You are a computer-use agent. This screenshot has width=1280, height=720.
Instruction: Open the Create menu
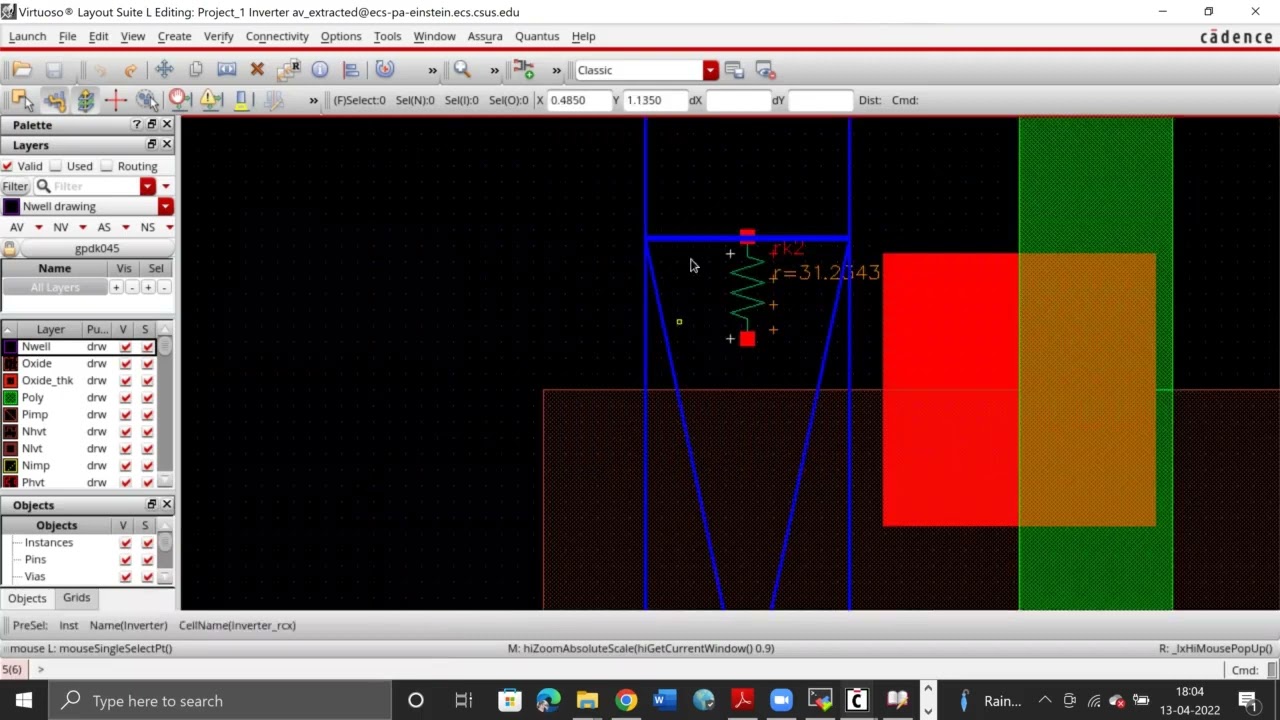click(174, 36)
